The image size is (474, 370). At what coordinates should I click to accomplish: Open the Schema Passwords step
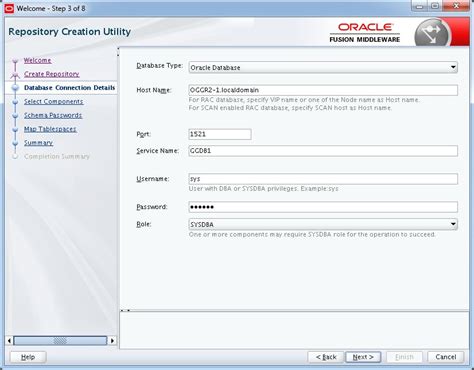(x=53, y=115)
